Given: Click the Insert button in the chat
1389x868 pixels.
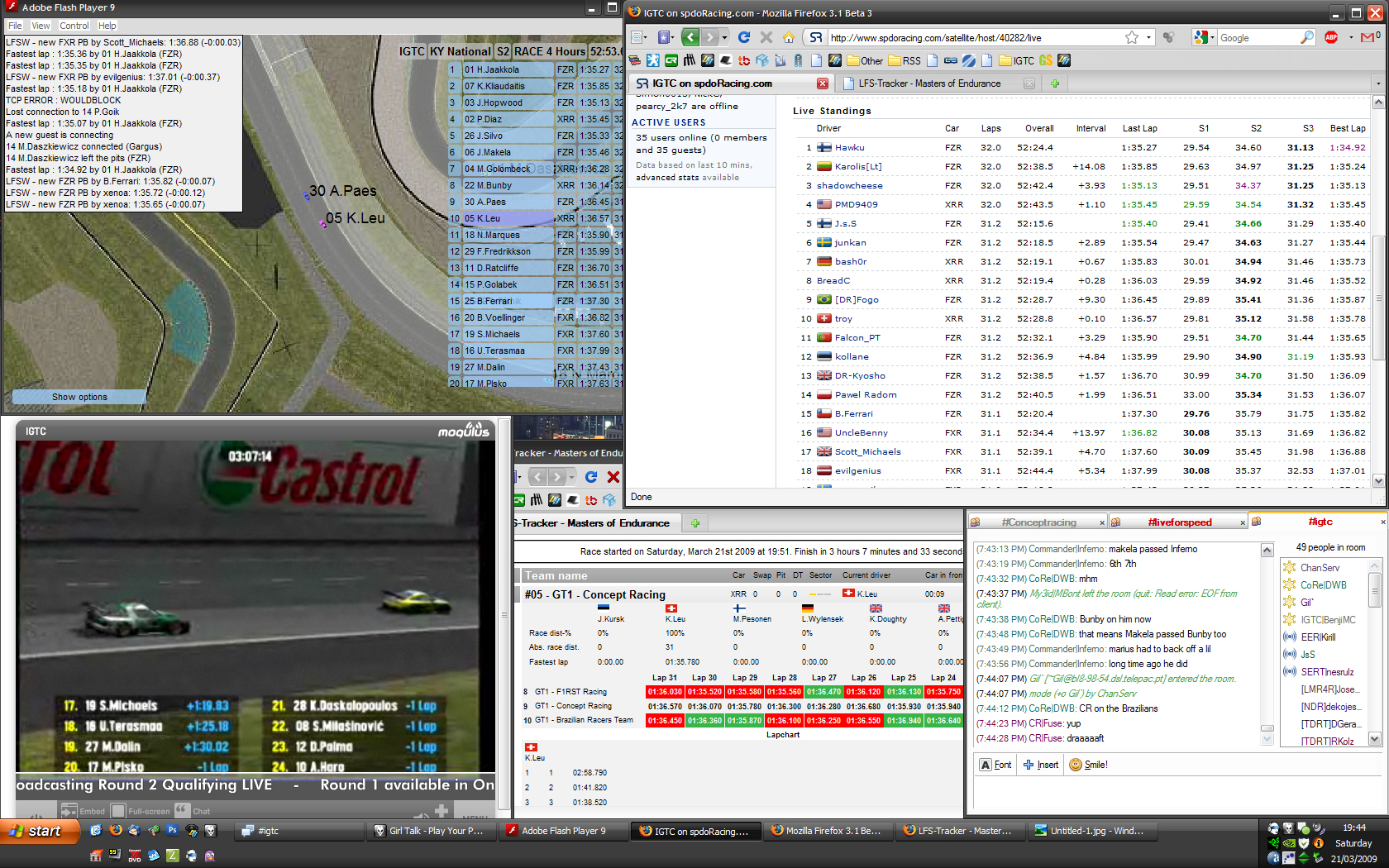Looking at the screenshot, I should coord(1041,765).
